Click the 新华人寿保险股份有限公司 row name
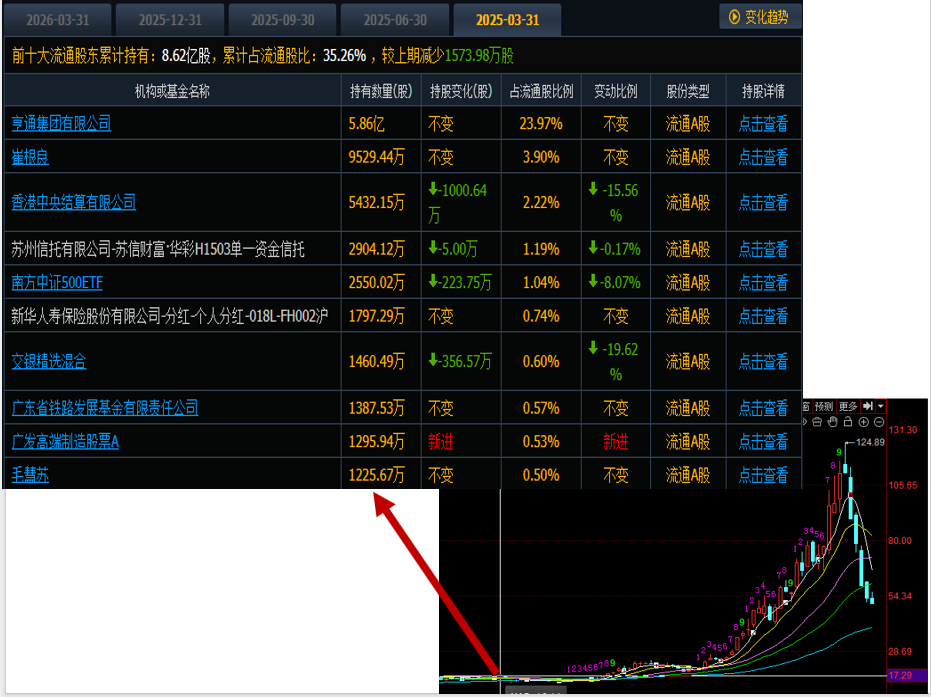Image resolution: width=931 pixels, height=697 pixels. click(169, 316)
